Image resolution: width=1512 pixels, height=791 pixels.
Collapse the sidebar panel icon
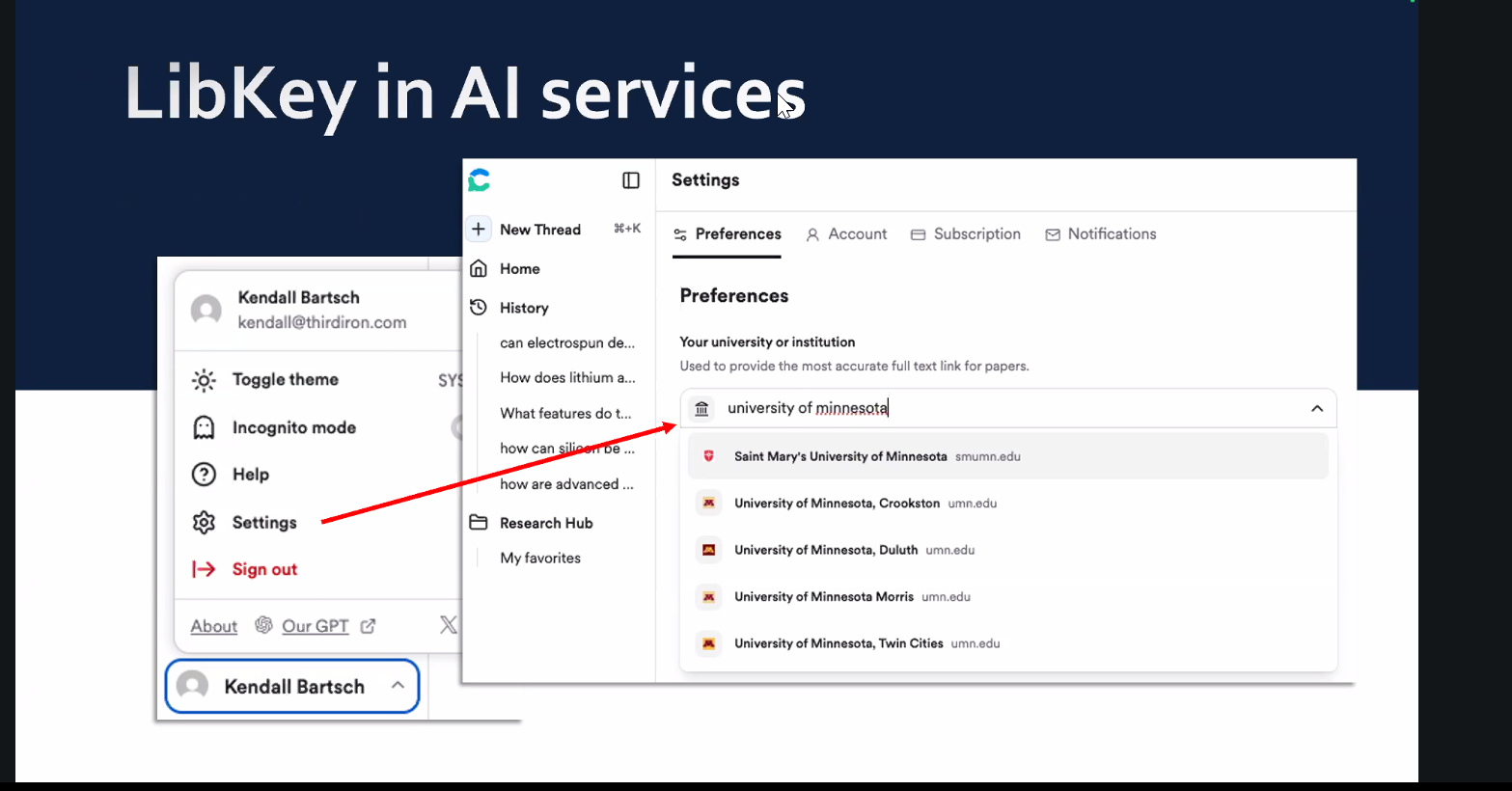click(x=631, y=180)
